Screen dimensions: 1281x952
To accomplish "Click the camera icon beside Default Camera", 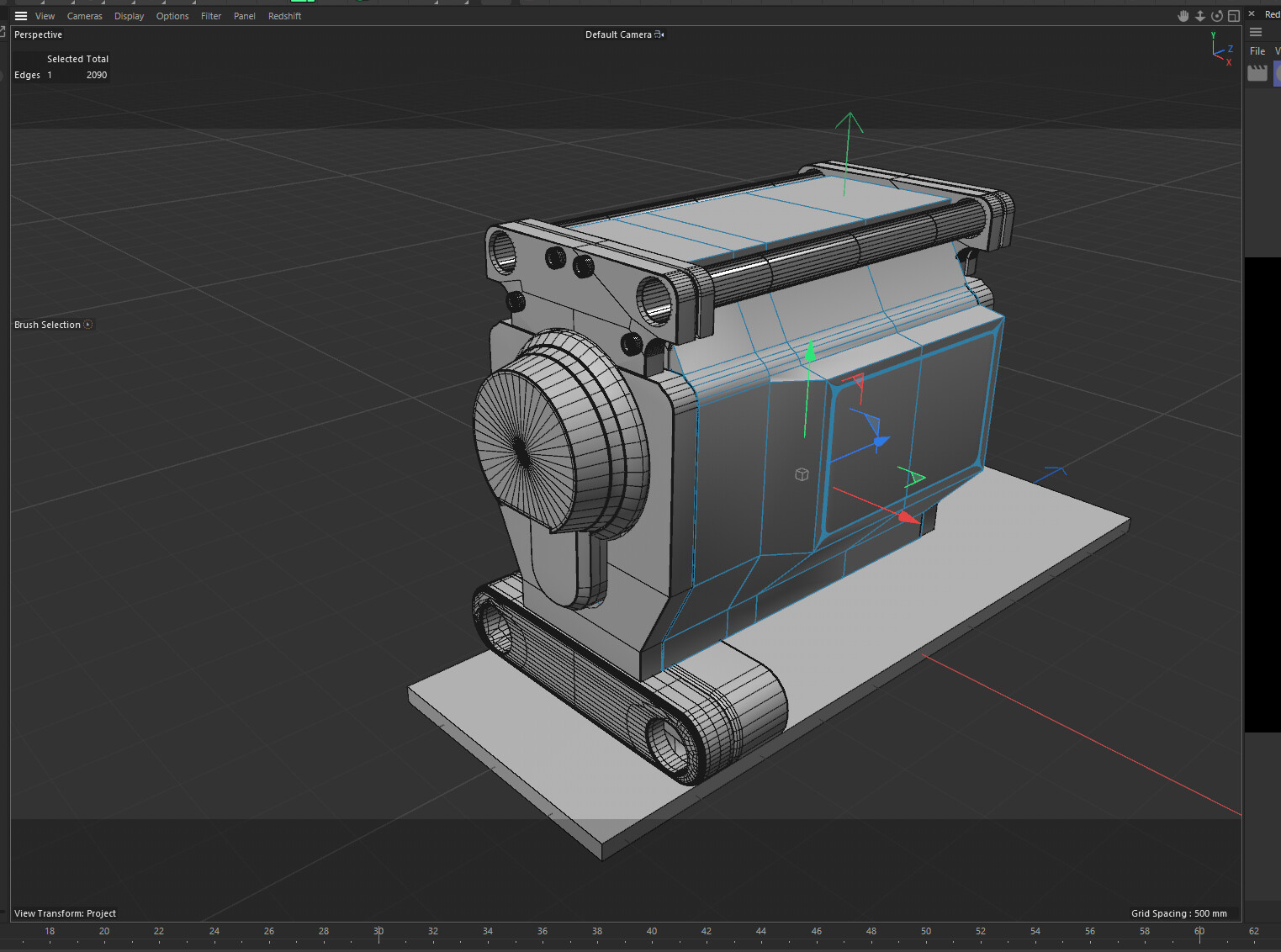I will click(x=659, y=34).
